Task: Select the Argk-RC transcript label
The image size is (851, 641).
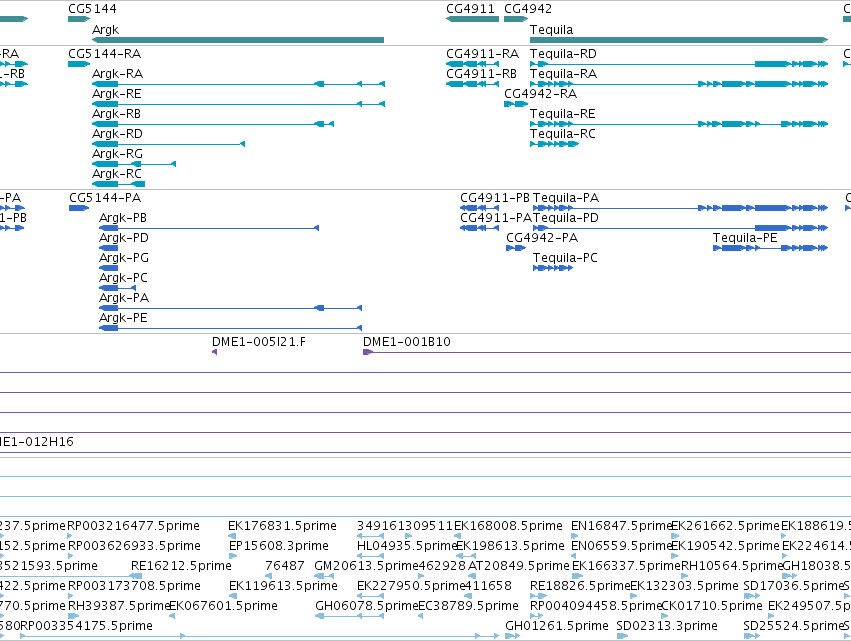Action: [x=117, y=174]
